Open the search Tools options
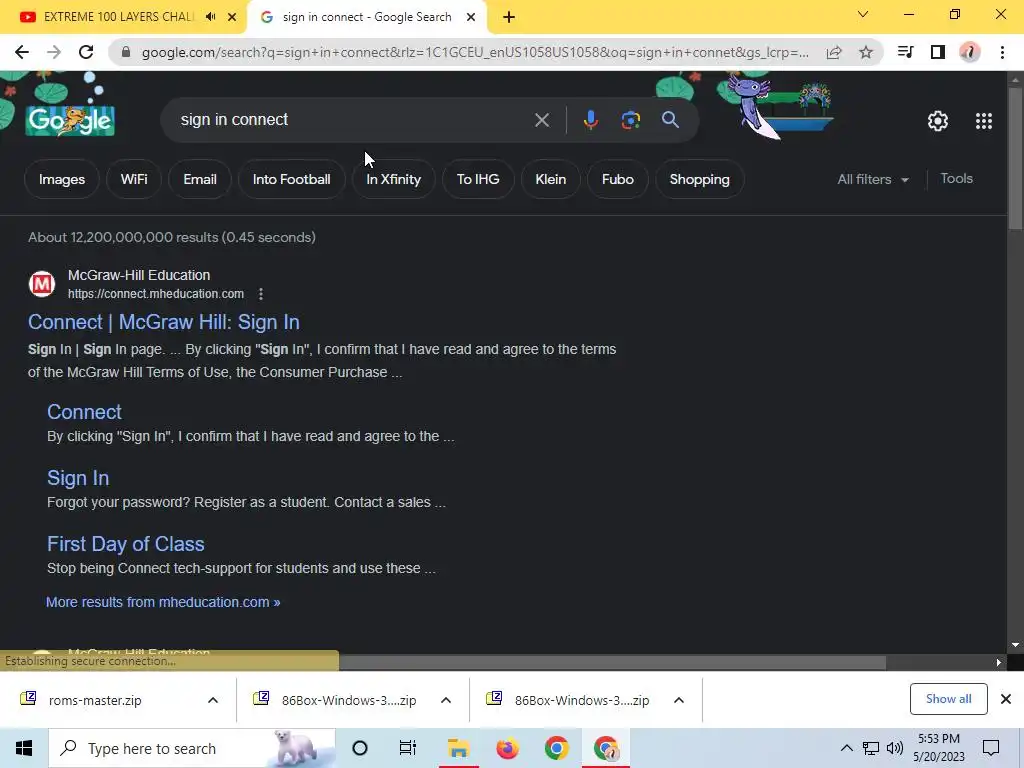Screen dimensions: 1024x768 956,179
